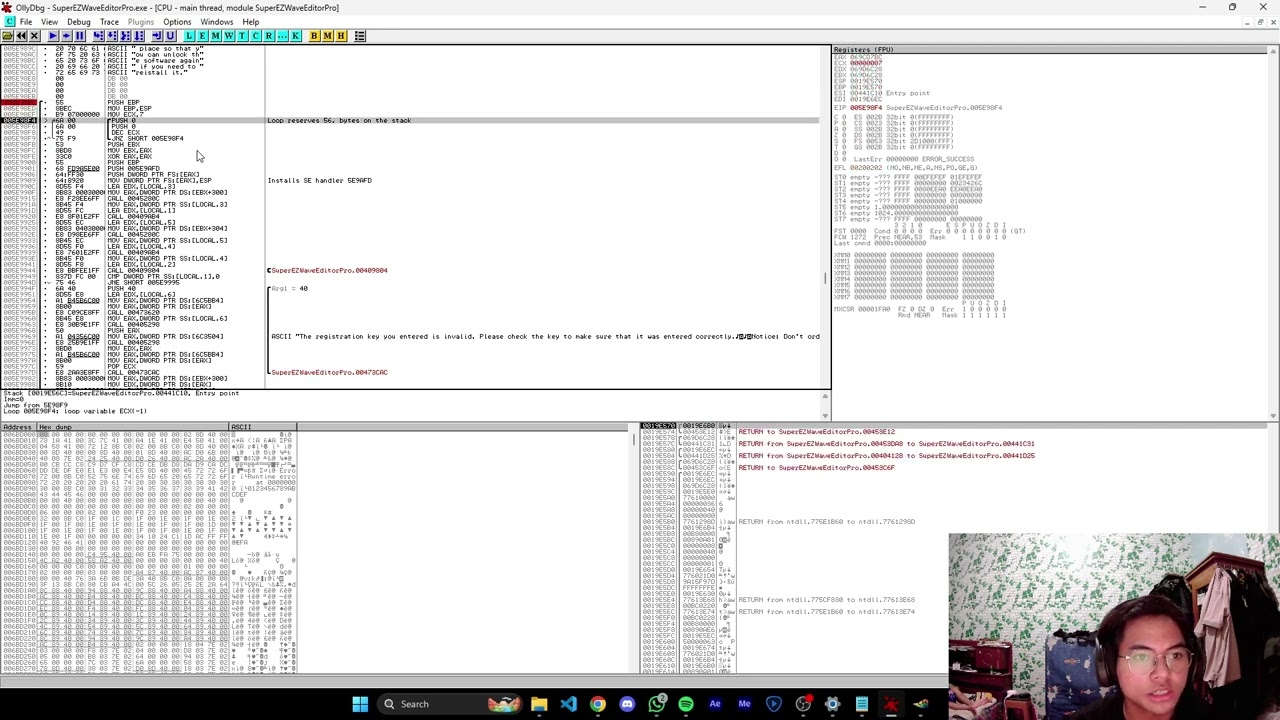Click the disassembly pane vertical scrollbar

coord(825,218)
